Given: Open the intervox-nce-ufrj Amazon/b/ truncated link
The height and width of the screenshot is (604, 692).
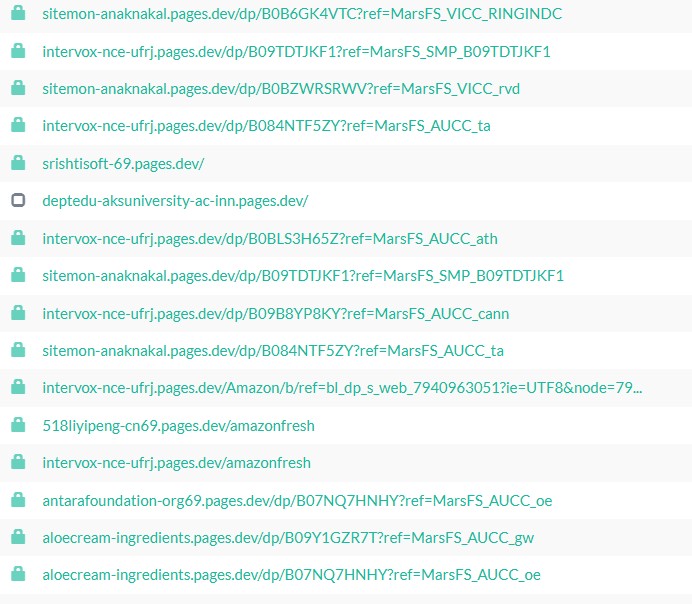Looking at the screenshot, I should (x=342, y=388).
